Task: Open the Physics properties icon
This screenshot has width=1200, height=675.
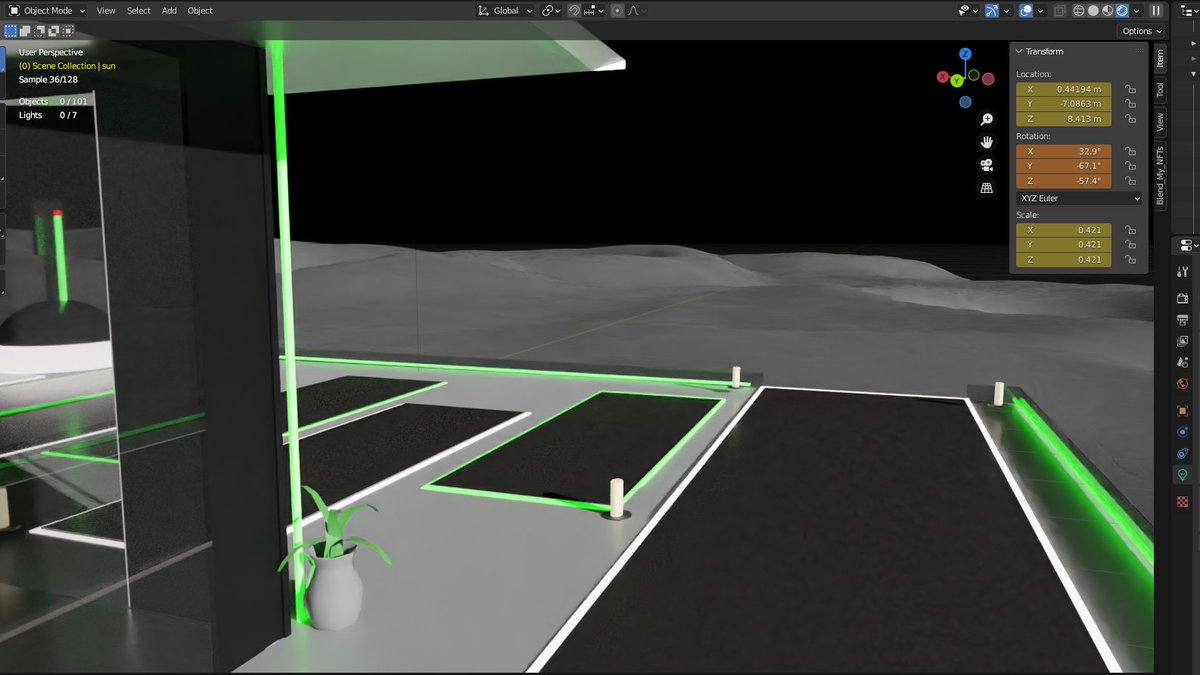Action: (1183, 433)
